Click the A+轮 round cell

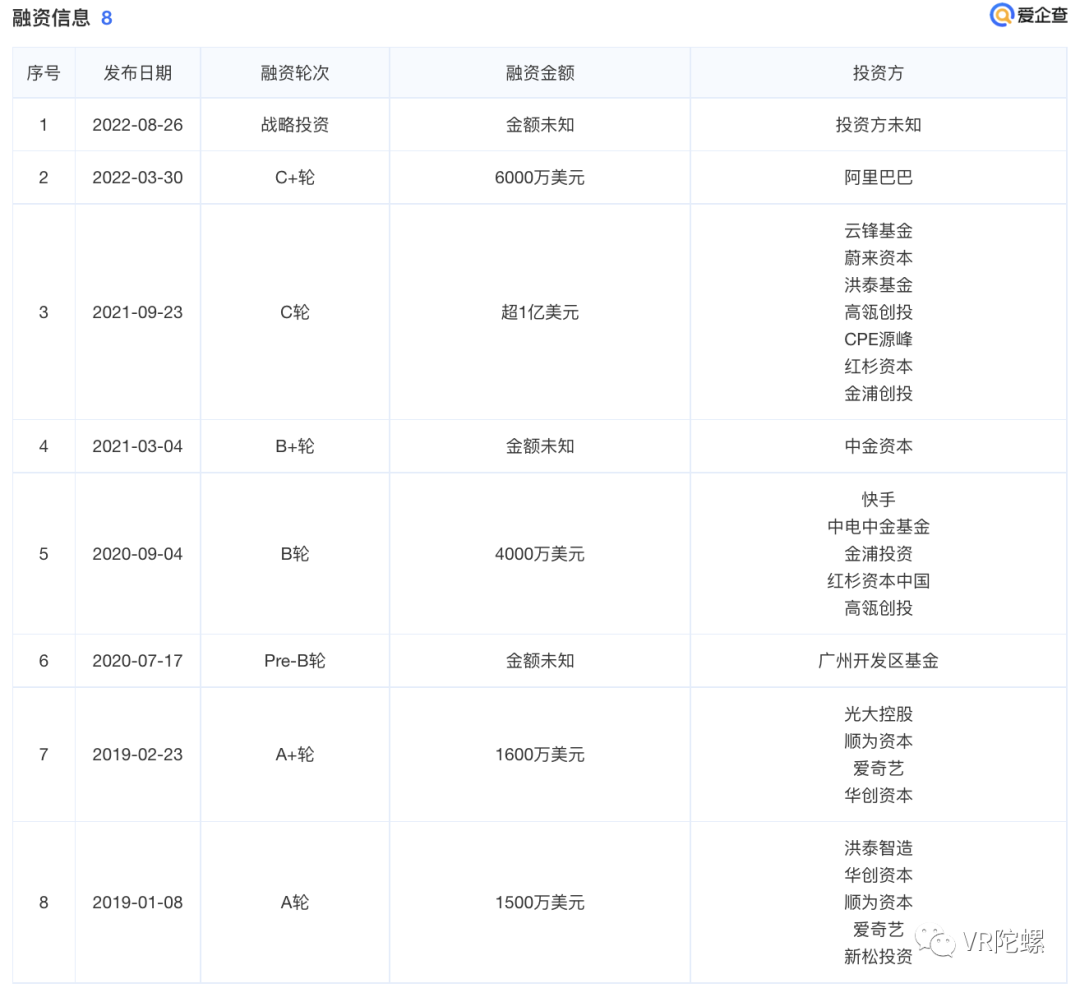tap(295, 754)
